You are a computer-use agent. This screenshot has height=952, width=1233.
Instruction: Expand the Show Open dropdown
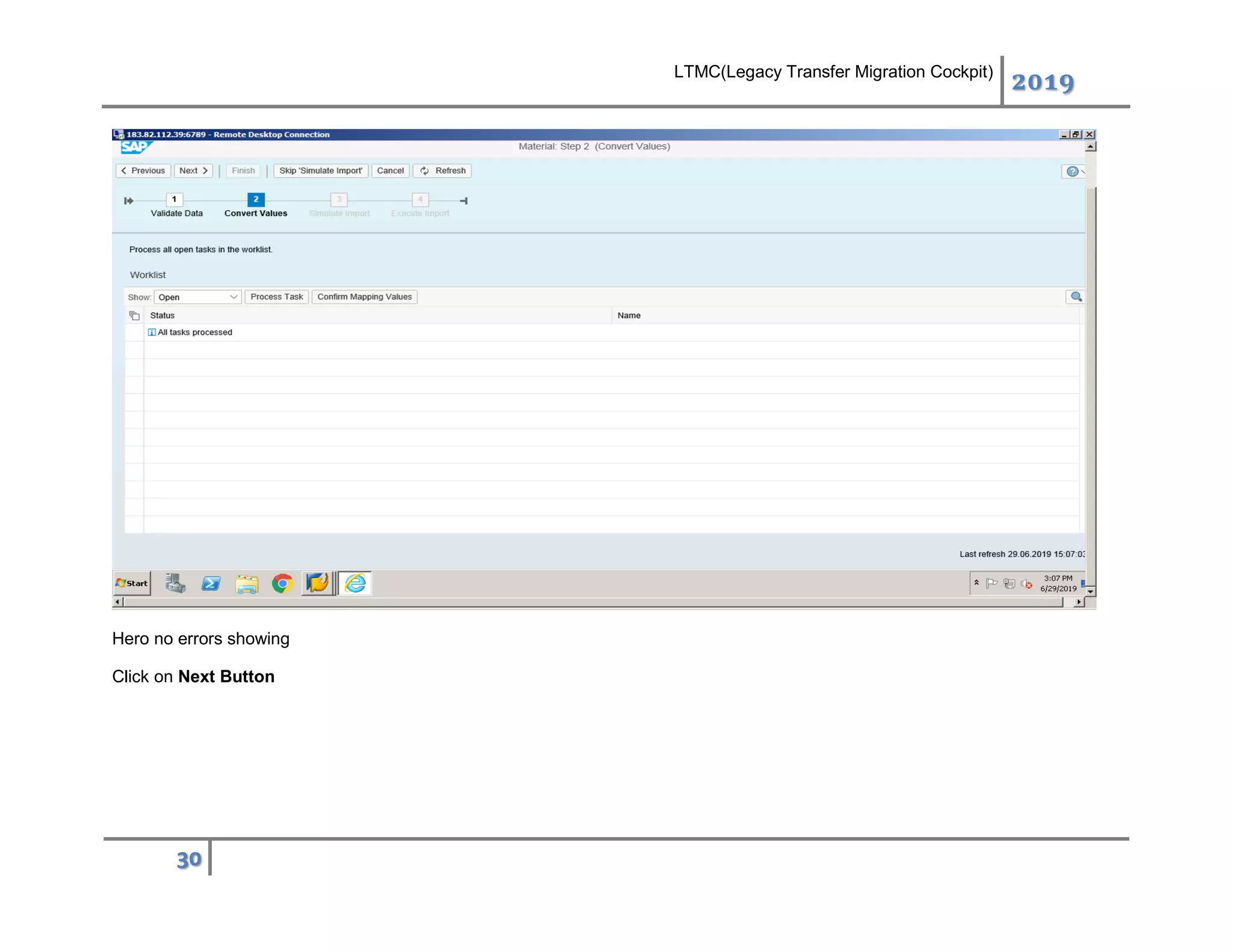pos(233,297)
